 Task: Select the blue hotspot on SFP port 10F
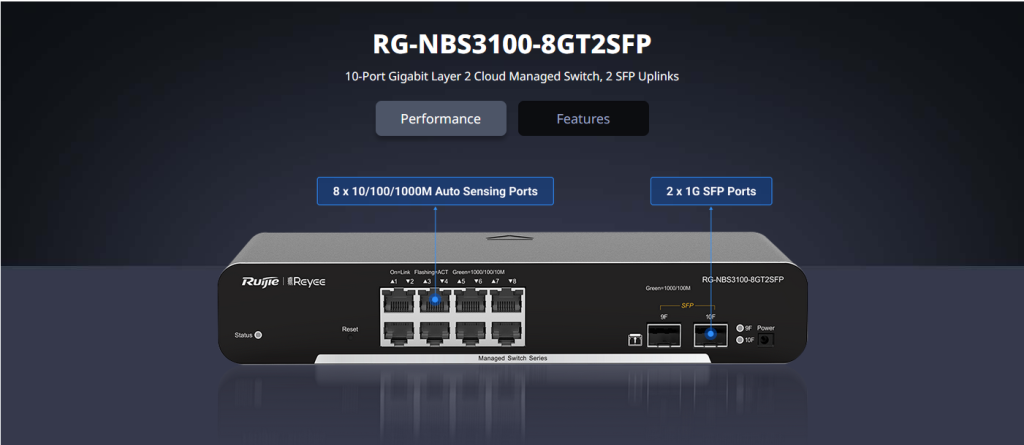[711, 335]
